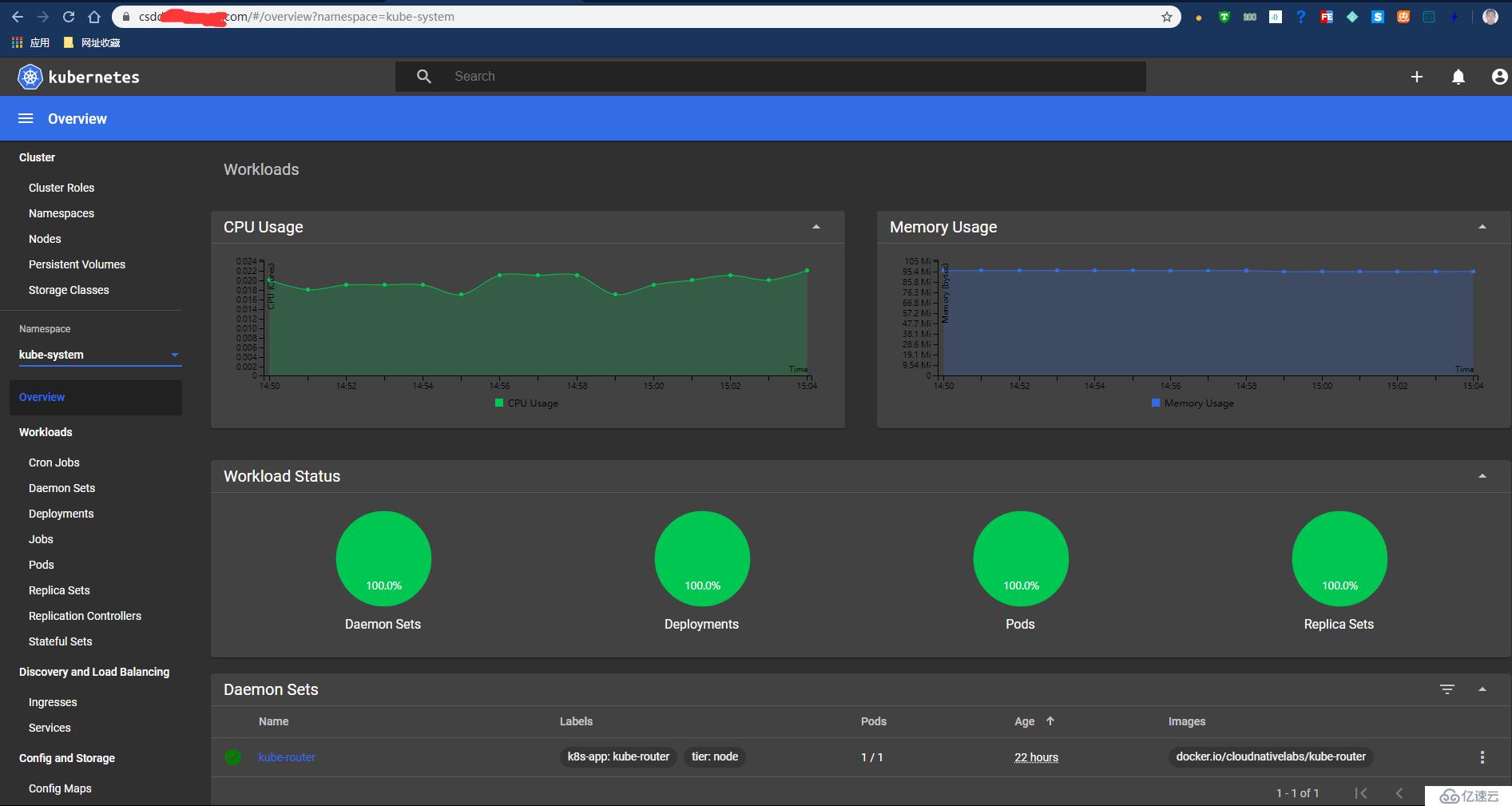Open the Apps bookmarks grid icon
1512x806 pixels.
(x=17, y=42)
